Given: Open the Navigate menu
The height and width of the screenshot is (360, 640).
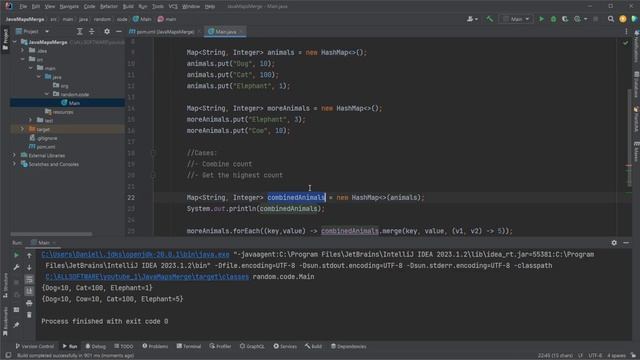Looking at the screenshot, I should point(69,7).
